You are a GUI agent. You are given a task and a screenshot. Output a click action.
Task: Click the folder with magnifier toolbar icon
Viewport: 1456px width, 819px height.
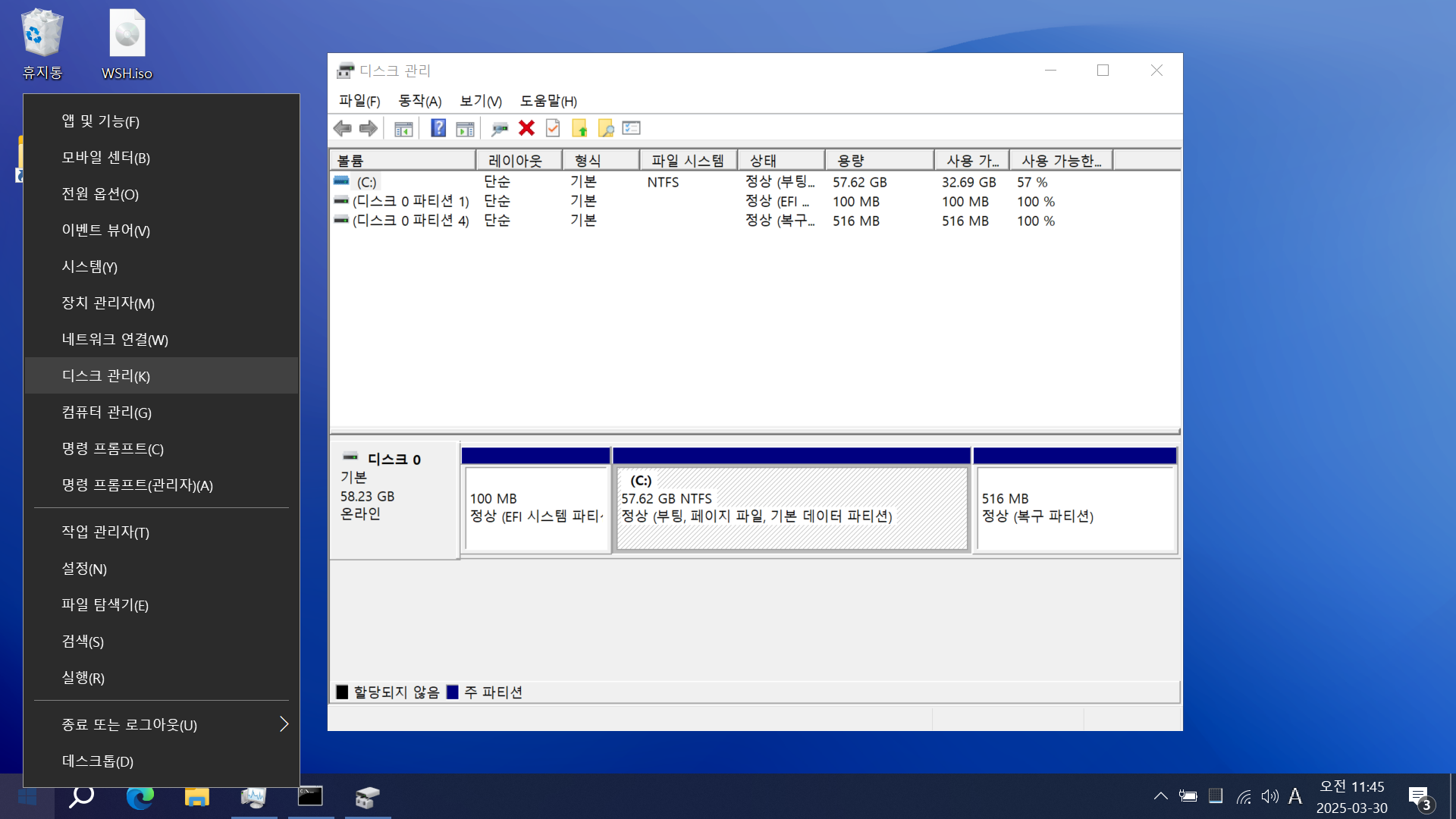click(605, 128)
